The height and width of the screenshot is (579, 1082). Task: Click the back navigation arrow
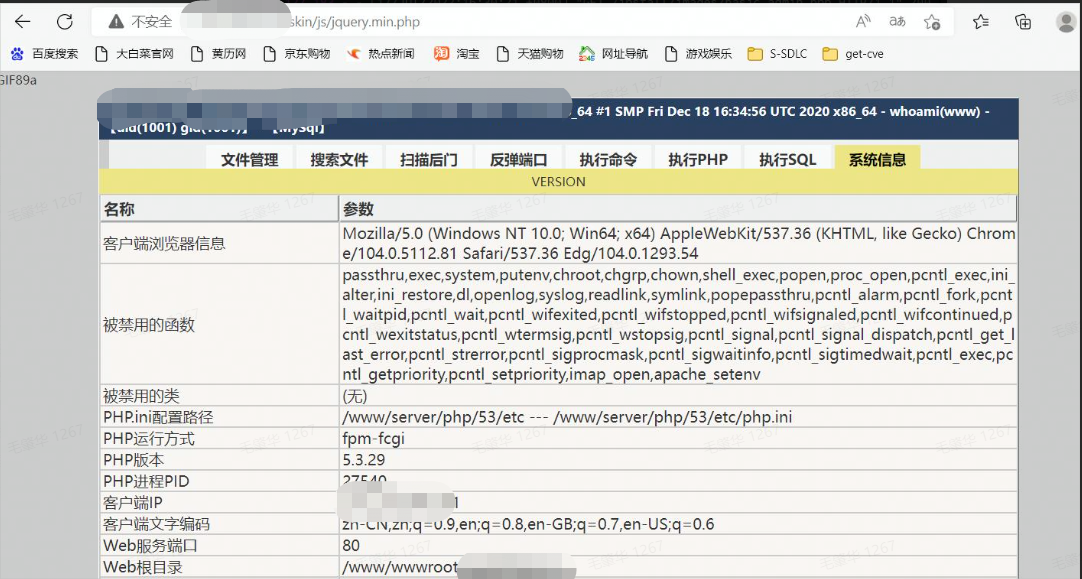point(21,21)
